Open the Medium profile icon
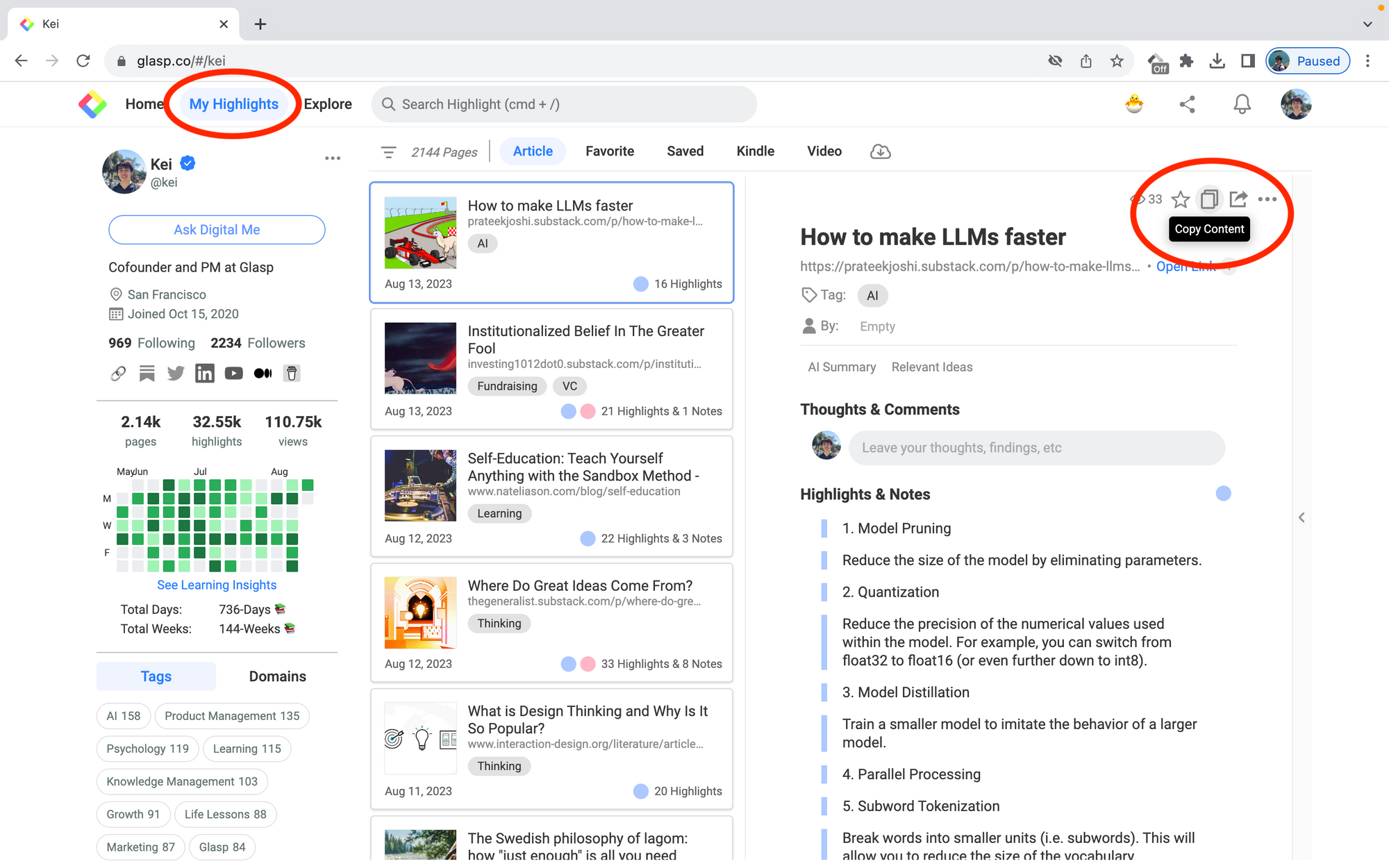The image size is (1389, 868). 263,374
